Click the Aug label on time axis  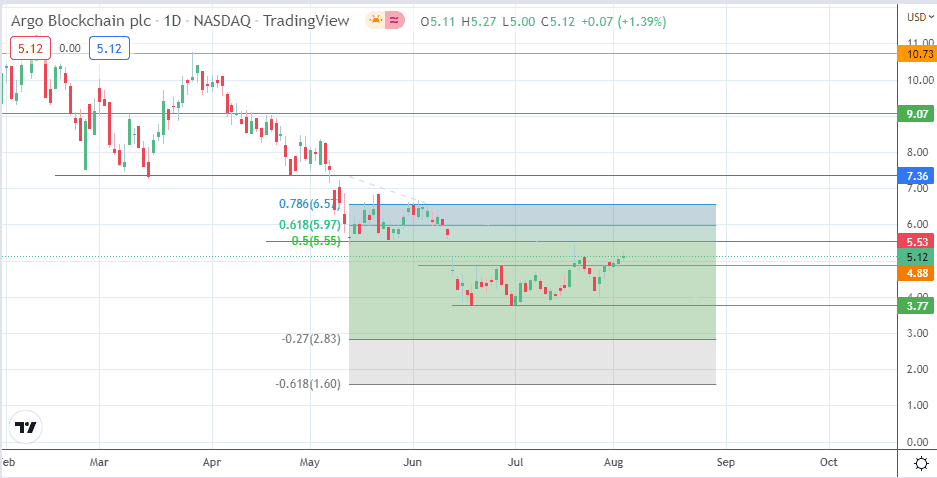tap(613, 462)
